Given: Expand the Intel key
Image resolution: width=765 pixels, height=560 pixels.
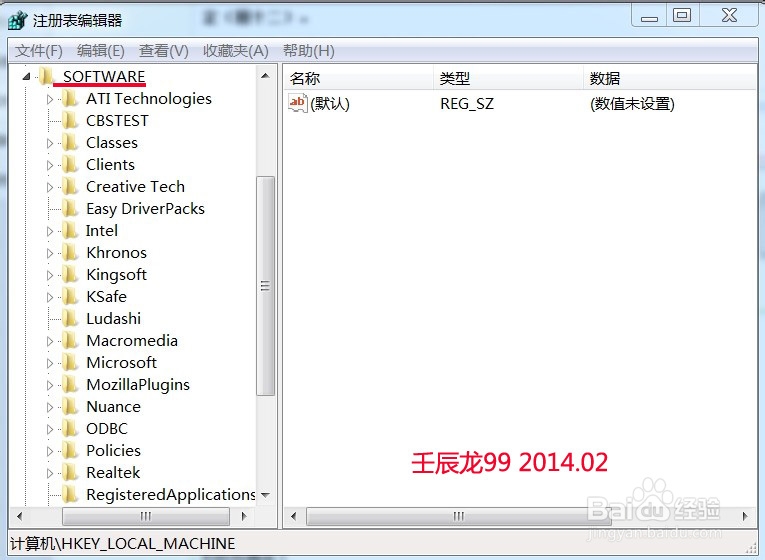Looking at the screenshot, I should [50, 231].
